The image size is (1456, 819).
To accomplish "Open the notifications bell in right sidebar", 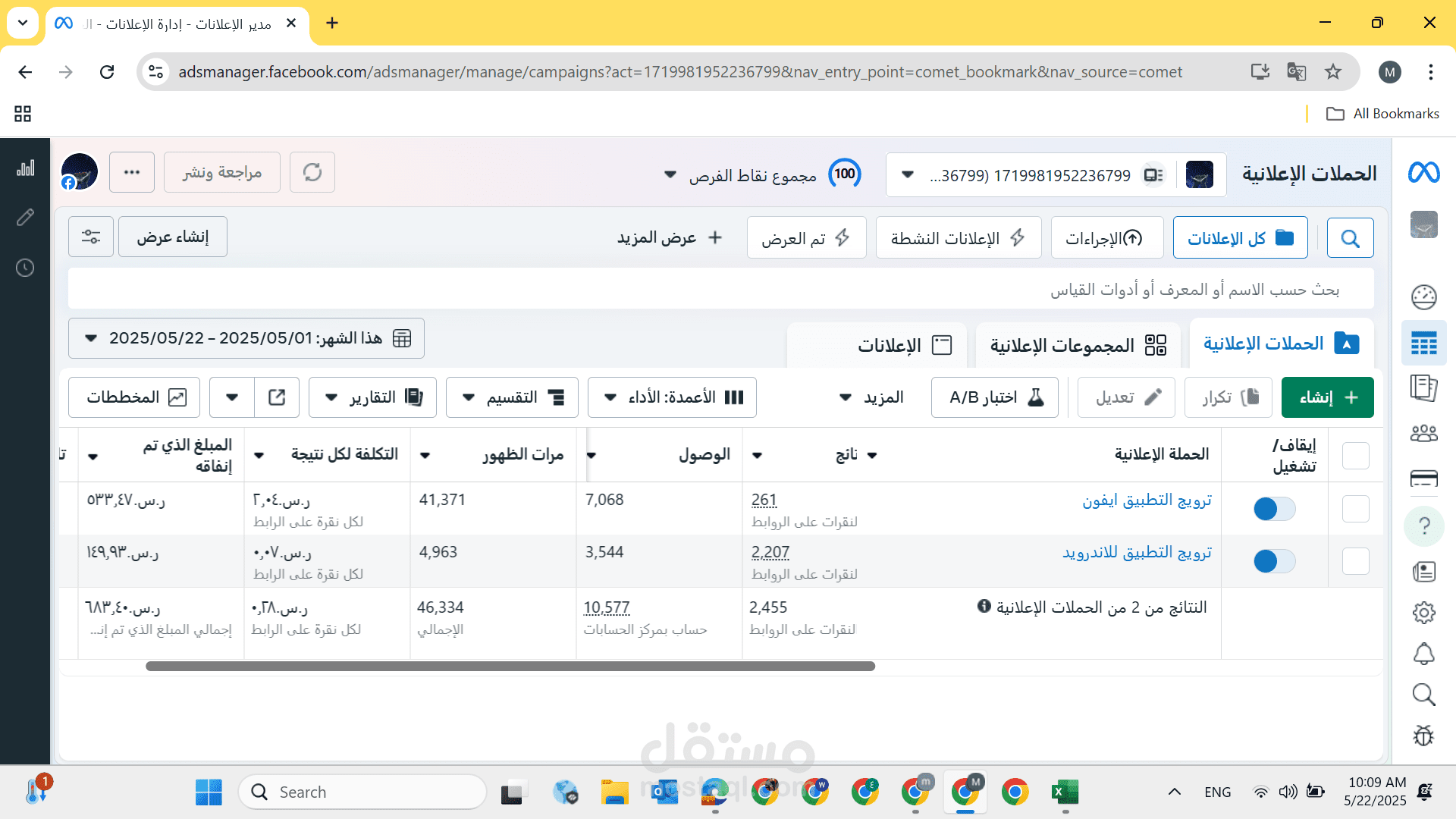I will point(1423,654).
